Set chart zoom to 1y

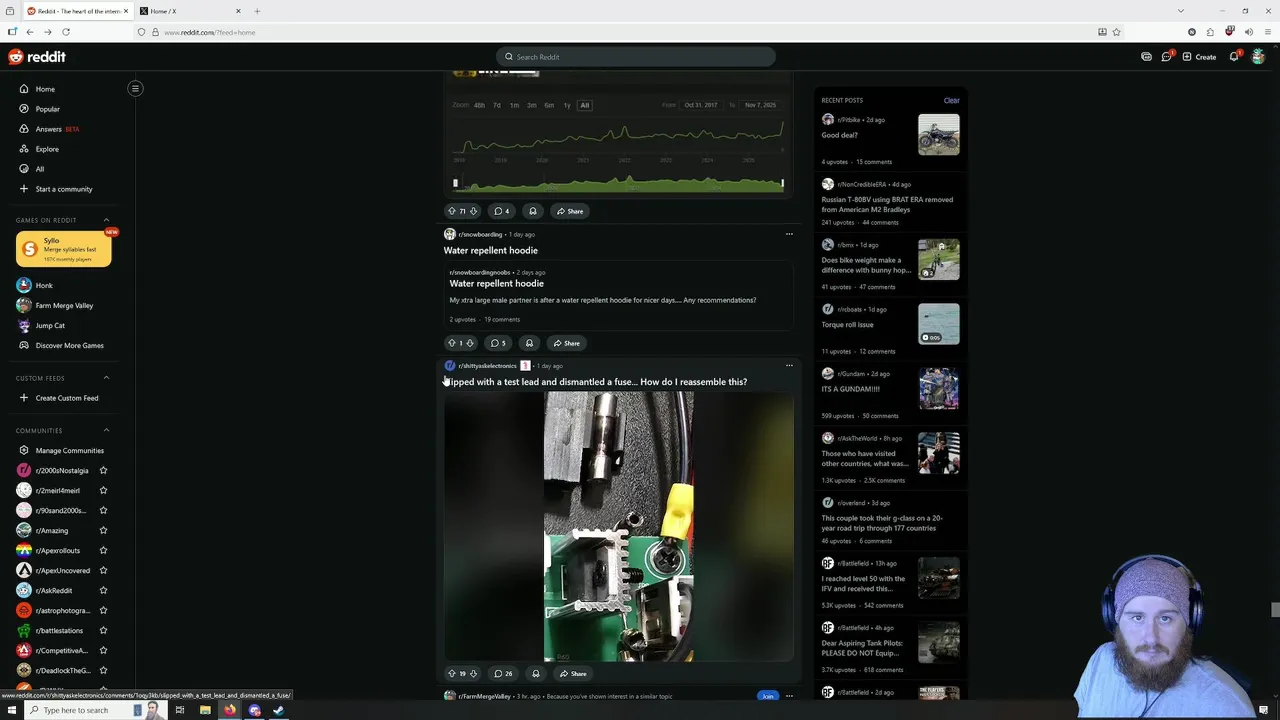point(567,105)
